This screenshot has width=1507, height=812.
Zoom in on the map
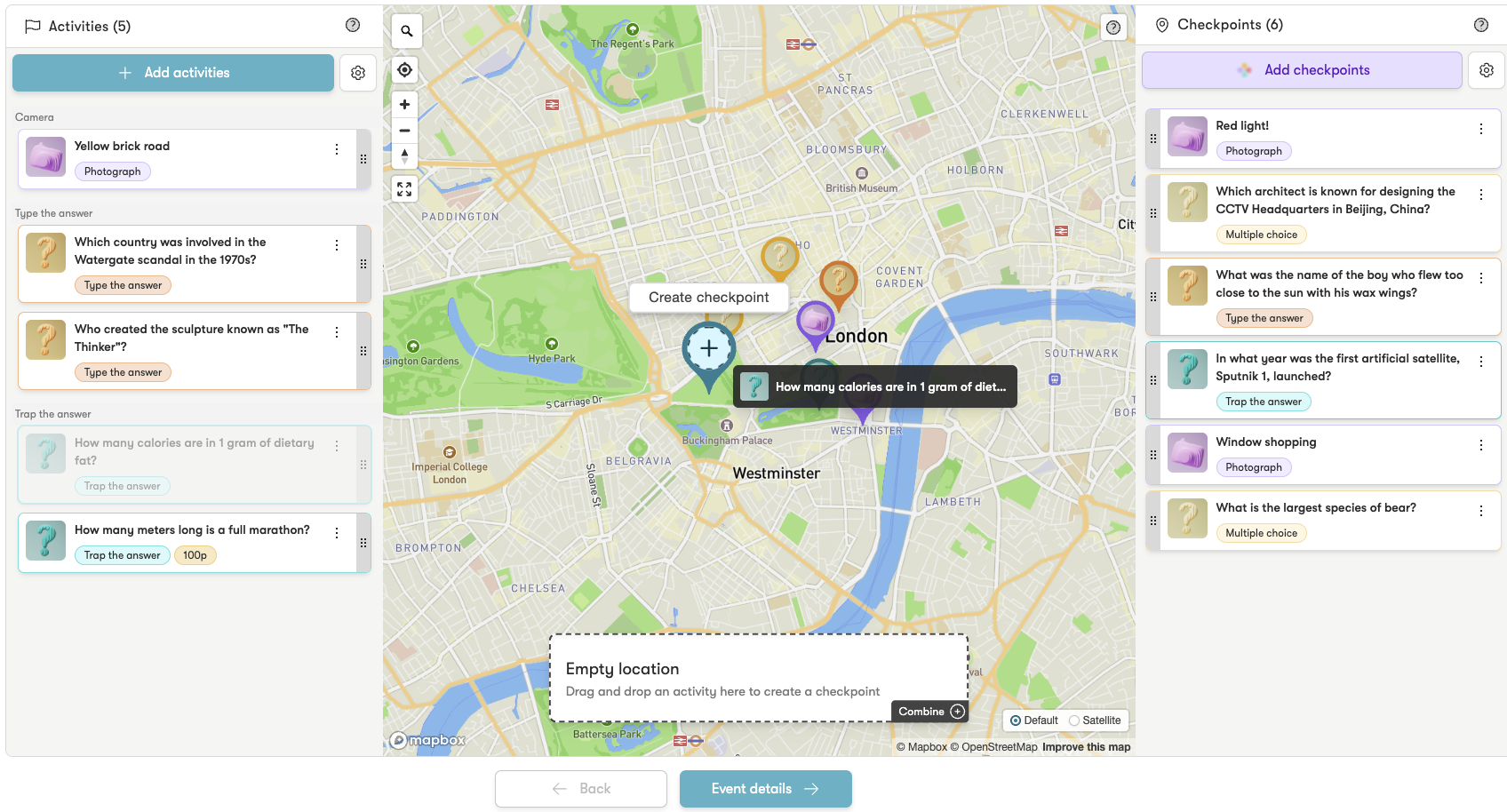405,105
